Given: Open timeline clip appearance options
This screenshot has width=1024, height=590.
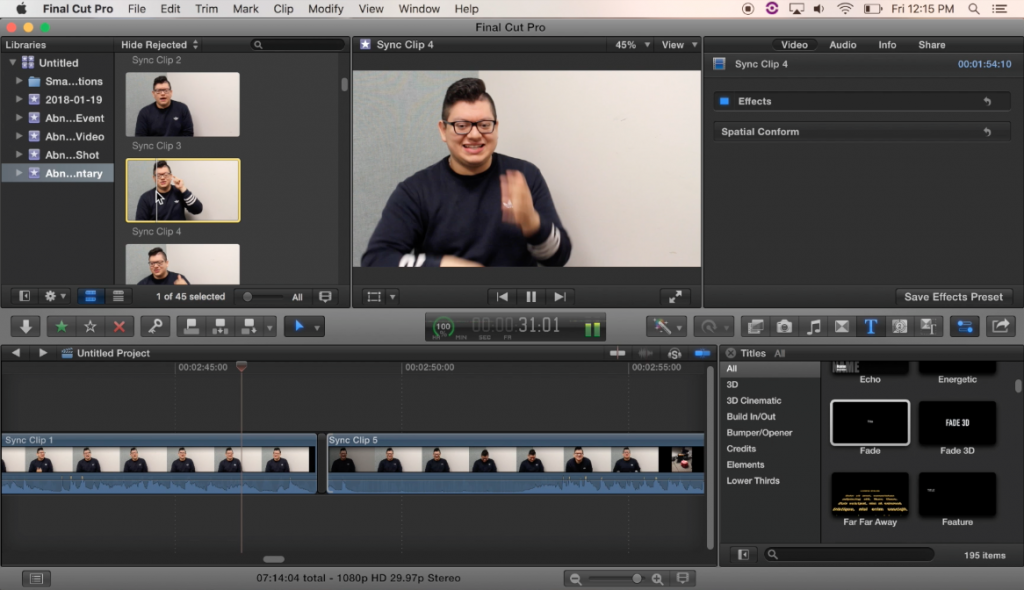Looking at the screenshot, I should pos(682,578).
